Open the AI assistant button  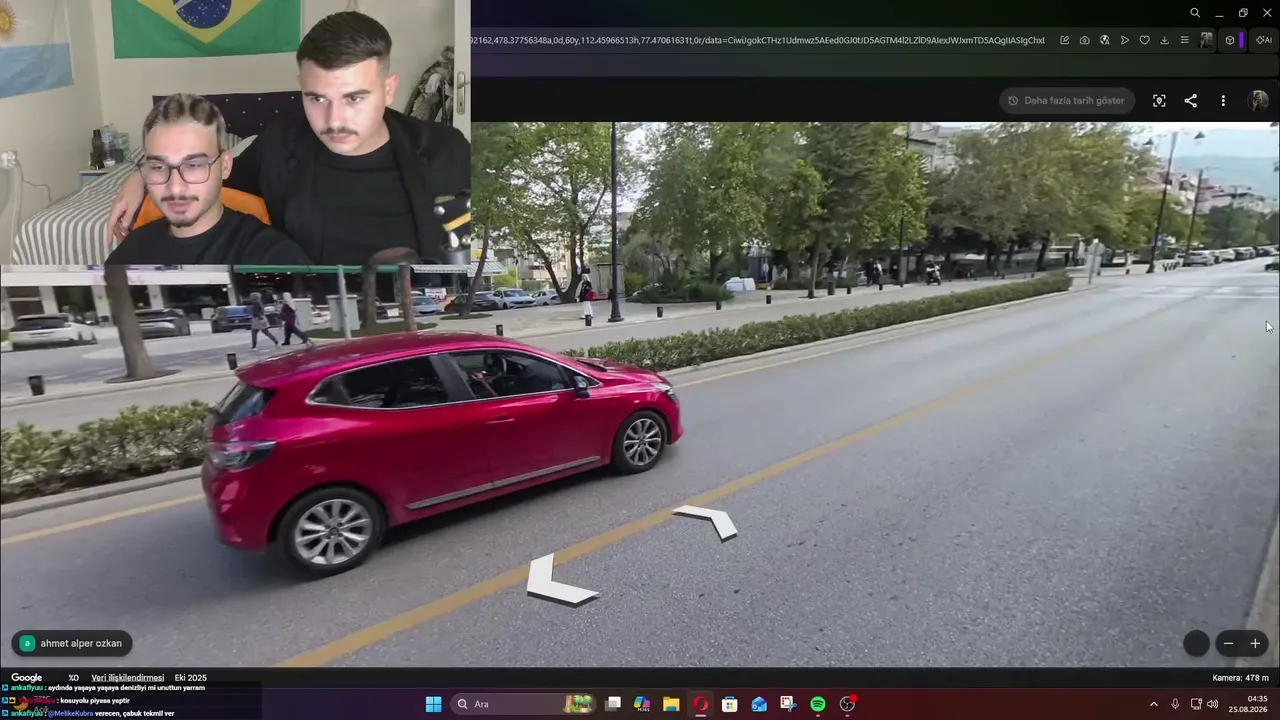tap(1264, 40)
